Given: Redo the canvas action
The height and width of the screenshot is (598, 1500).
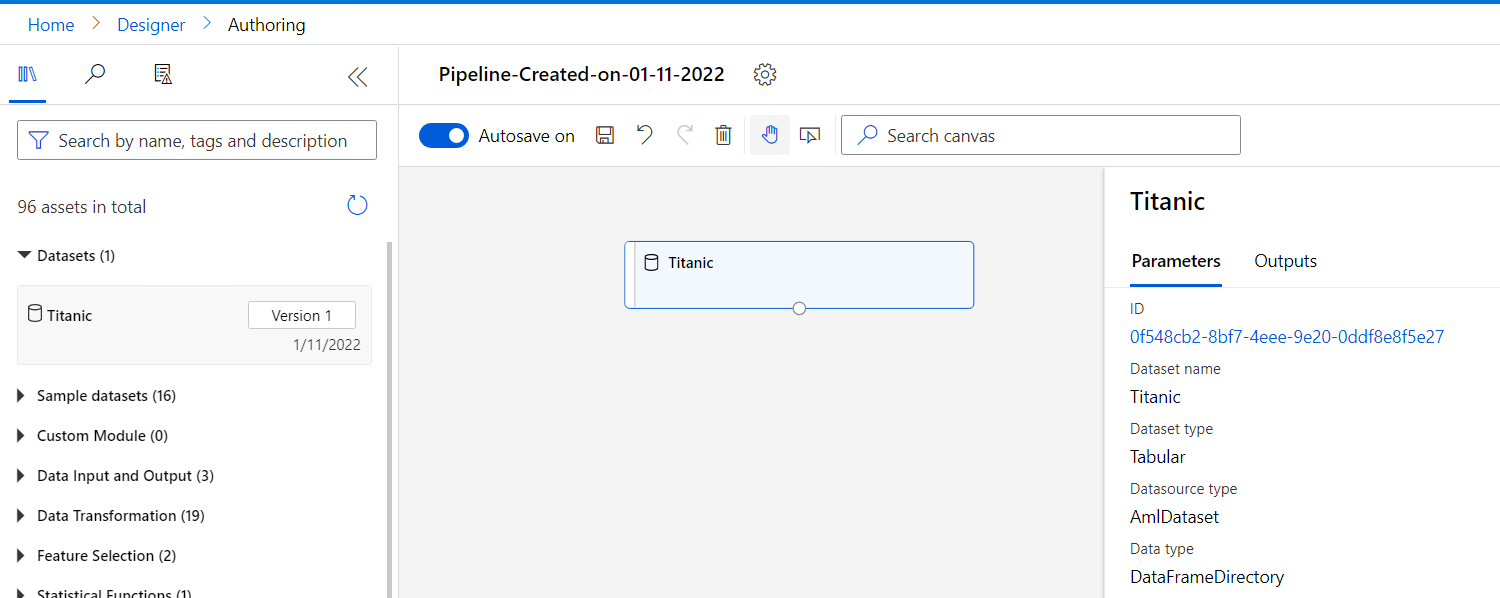Looking at the screenshot, I should 685,135.
